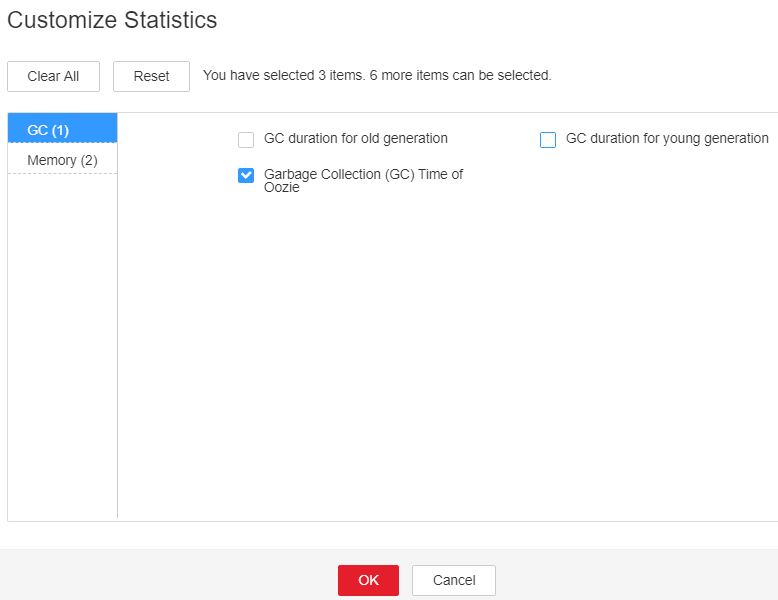Click the 'GC duration for young generation' label text
778x600 pixels.
click(x=667, y=138)
